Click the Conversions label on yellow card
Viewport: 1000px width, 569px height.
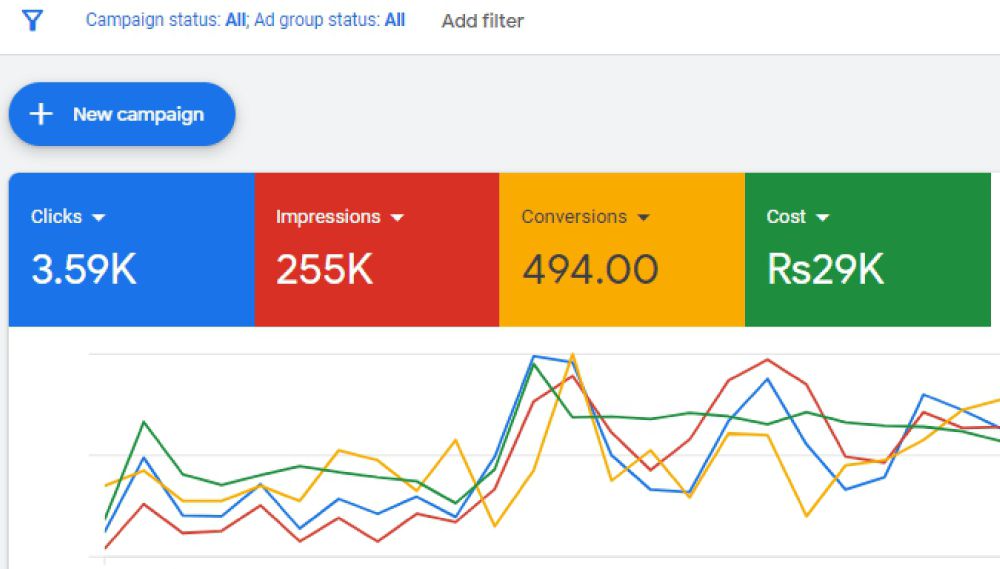coord(574,217)
